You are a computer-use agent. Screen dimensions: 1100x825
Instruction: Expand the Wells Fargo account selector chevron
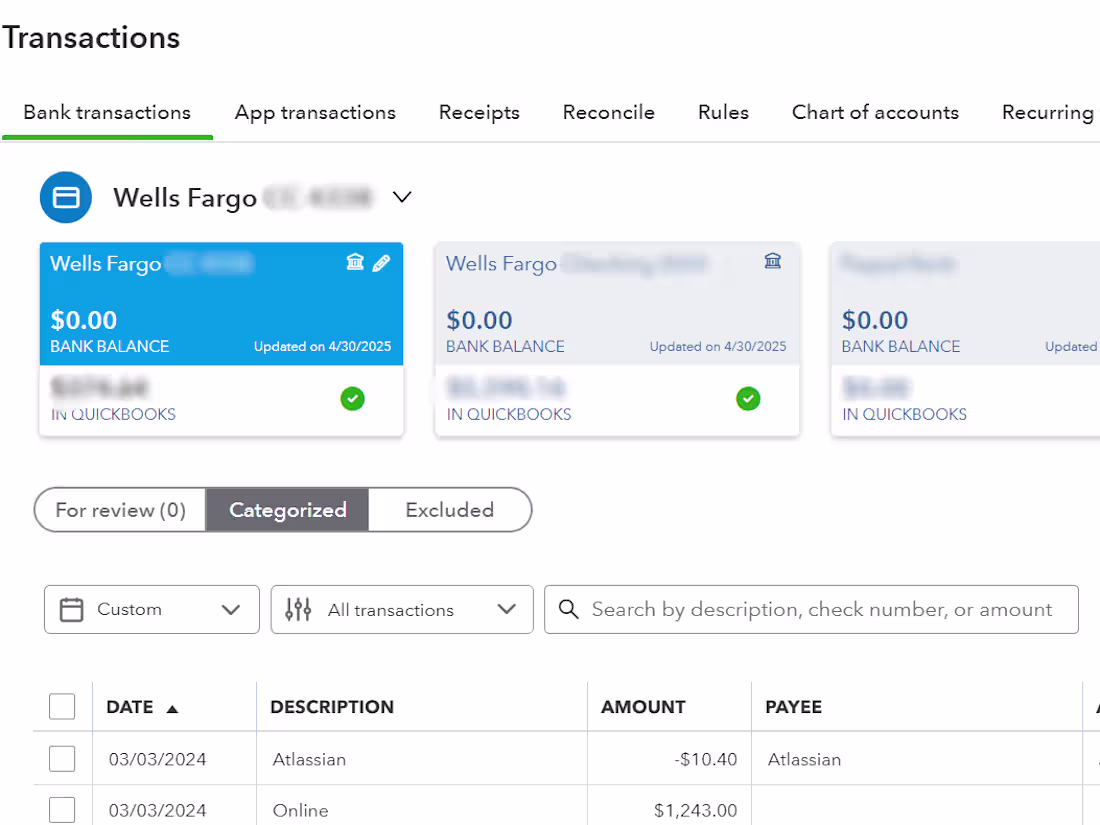pyautogui.click(x=402, y=198)
